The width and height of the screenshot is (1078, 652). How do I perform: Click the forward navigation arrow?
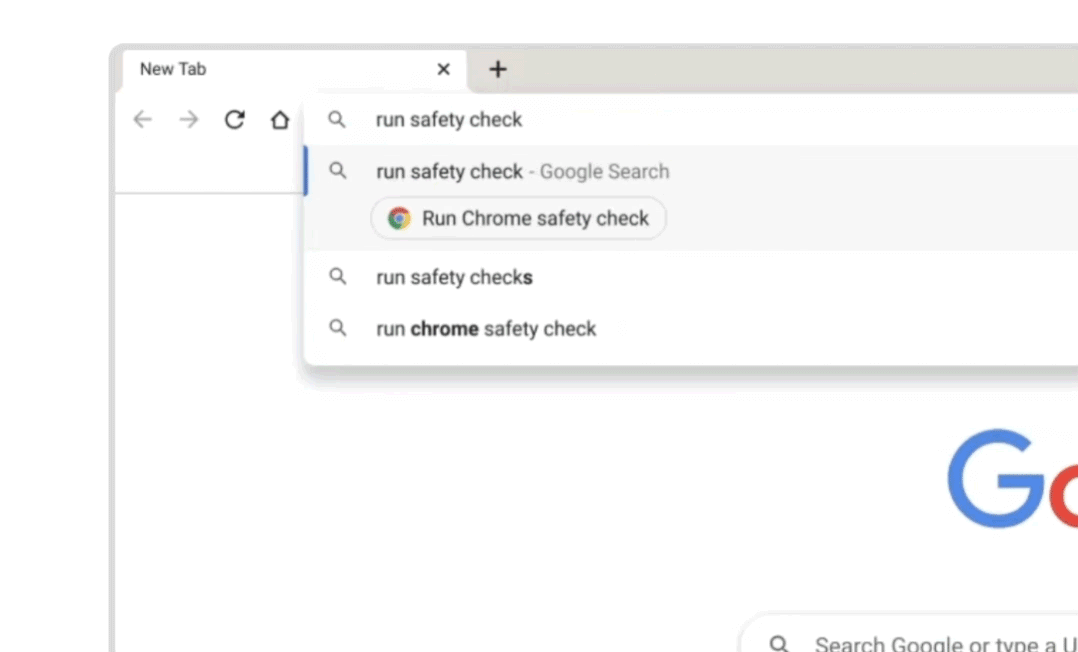point(189,120)
